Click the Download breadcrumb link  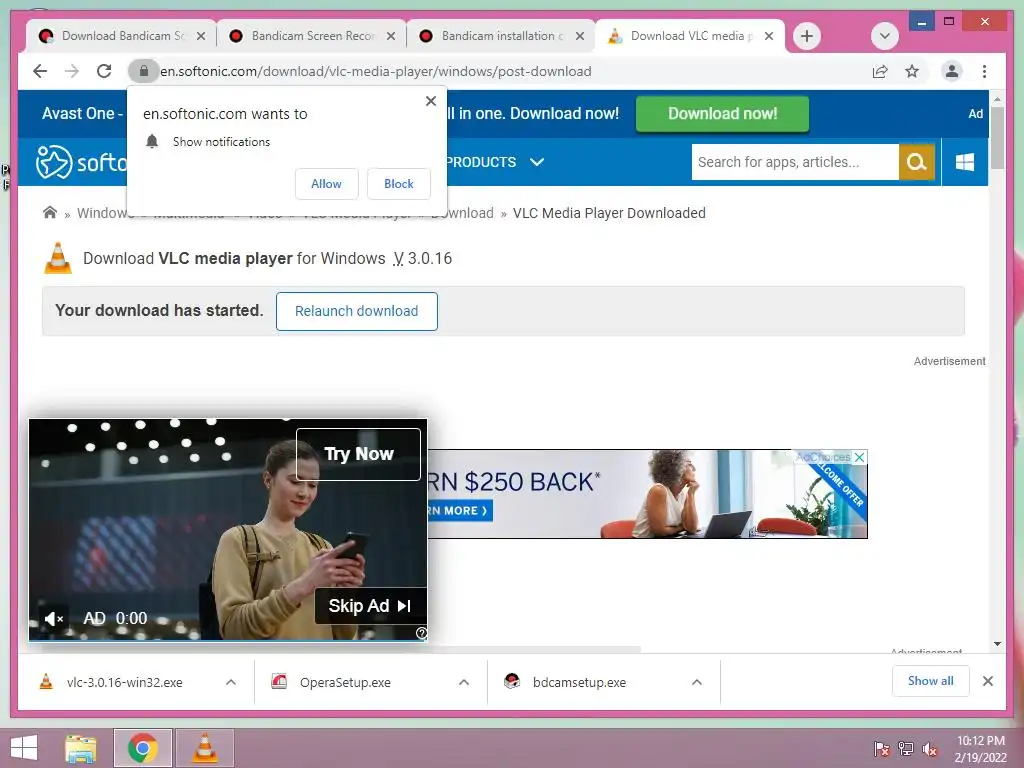point(462,213)
